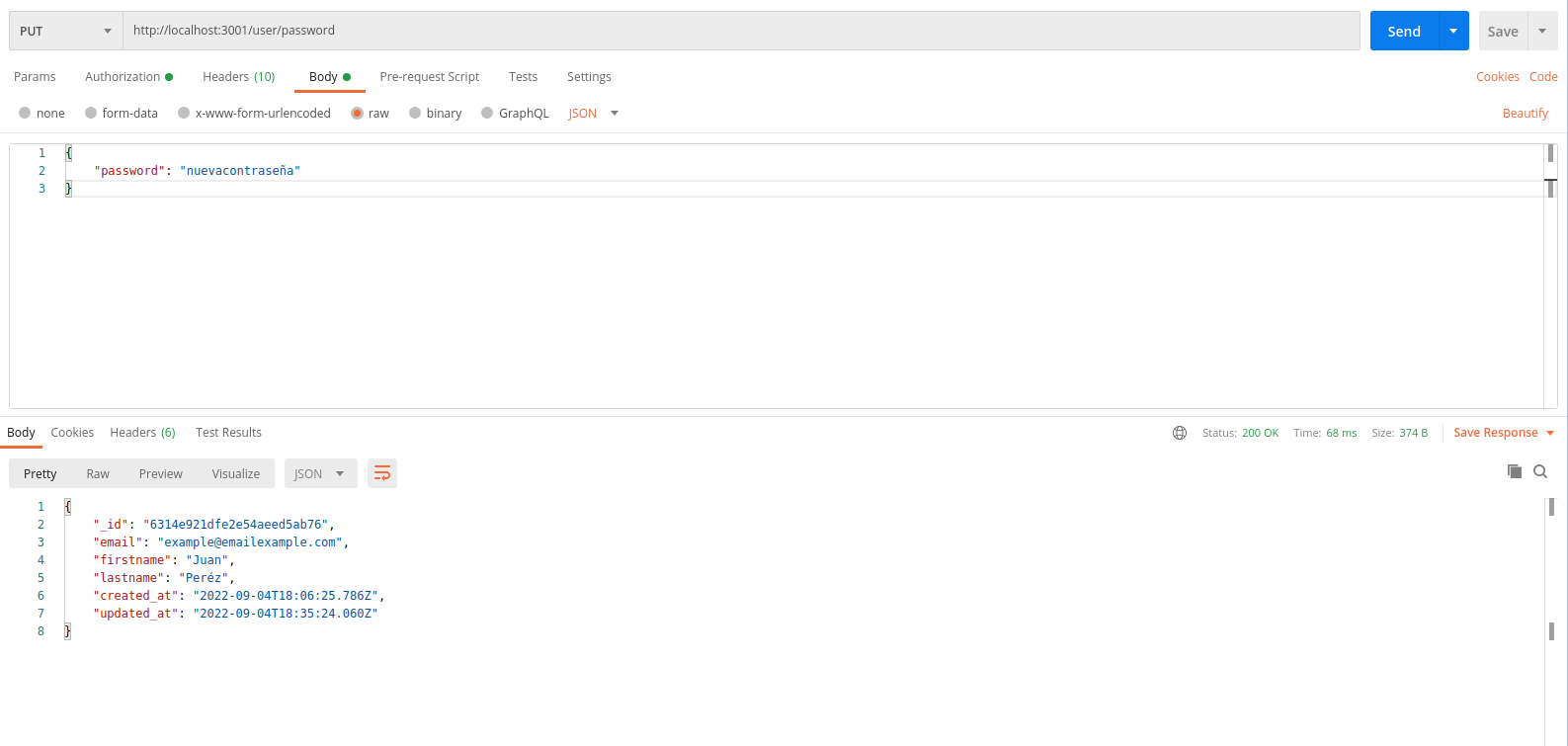The image size is (1568, 746).
Task: Copy response using the copy icon
Action: click(1514, 471)
